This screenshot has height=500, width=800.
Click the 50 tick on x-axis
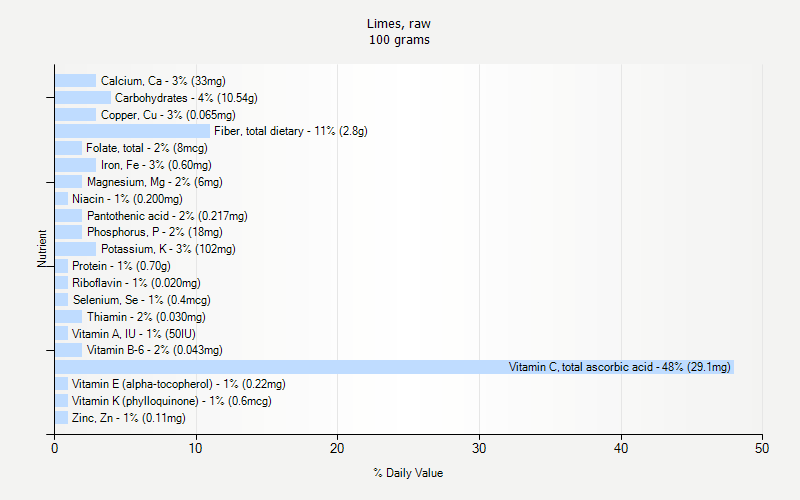click(x=763, y=449)
